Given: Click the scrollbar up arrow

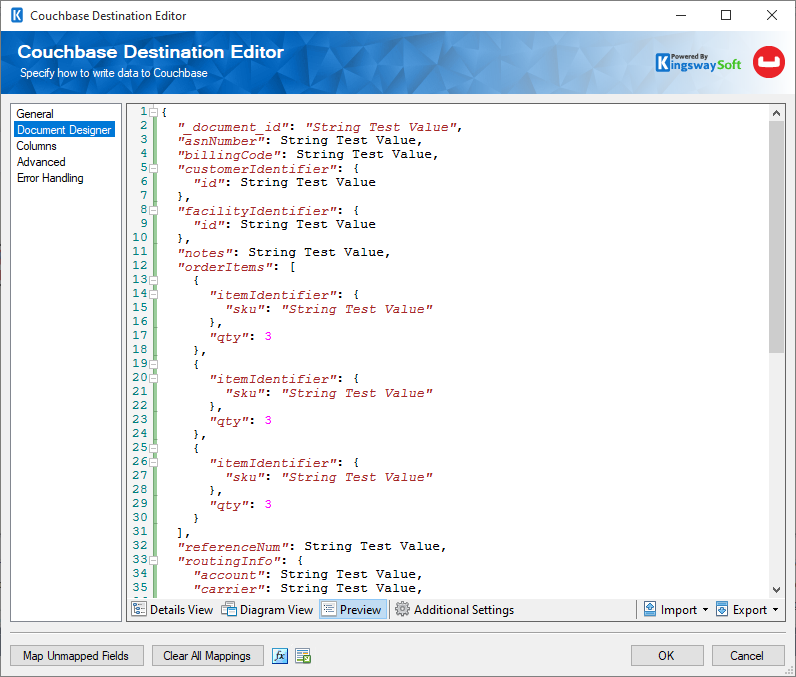Looking at the screenshot, I should point(776,113).
